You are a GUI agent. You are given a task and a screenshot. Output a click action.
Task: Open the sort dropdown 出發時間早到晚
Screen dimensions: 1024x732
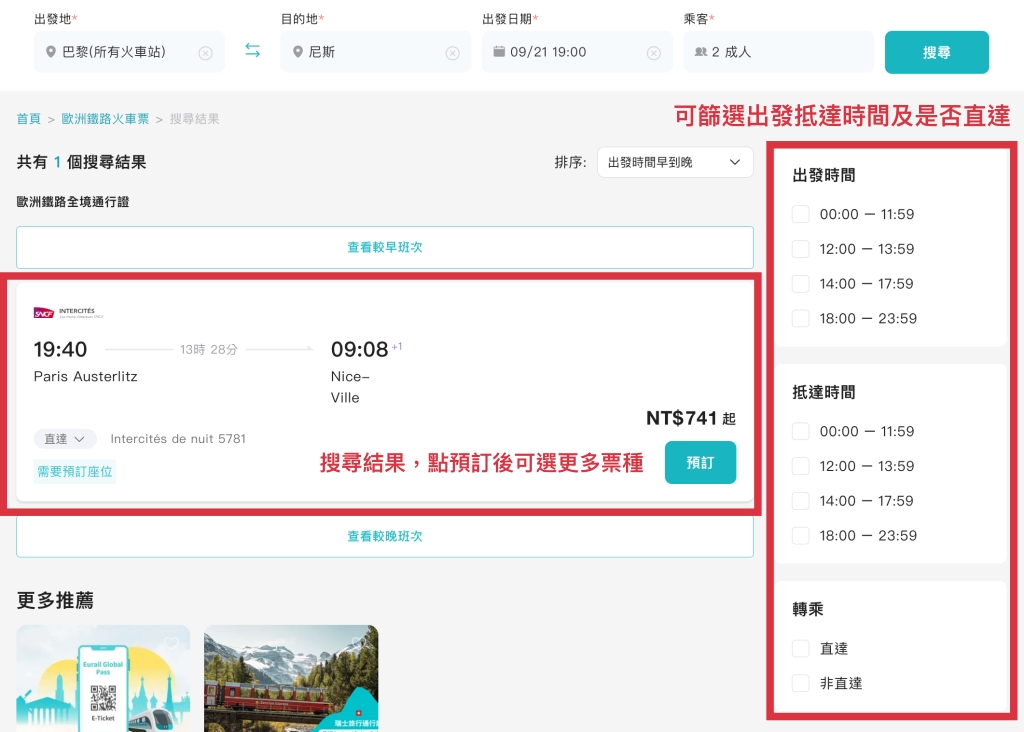675,162
